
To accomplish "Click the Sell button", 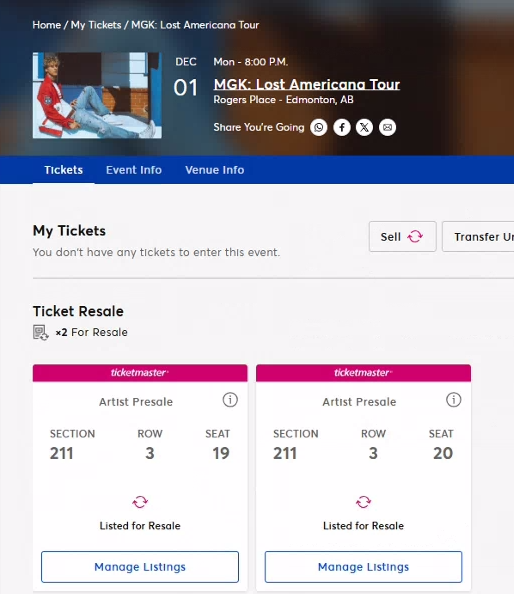I will [x=403, y=237].
